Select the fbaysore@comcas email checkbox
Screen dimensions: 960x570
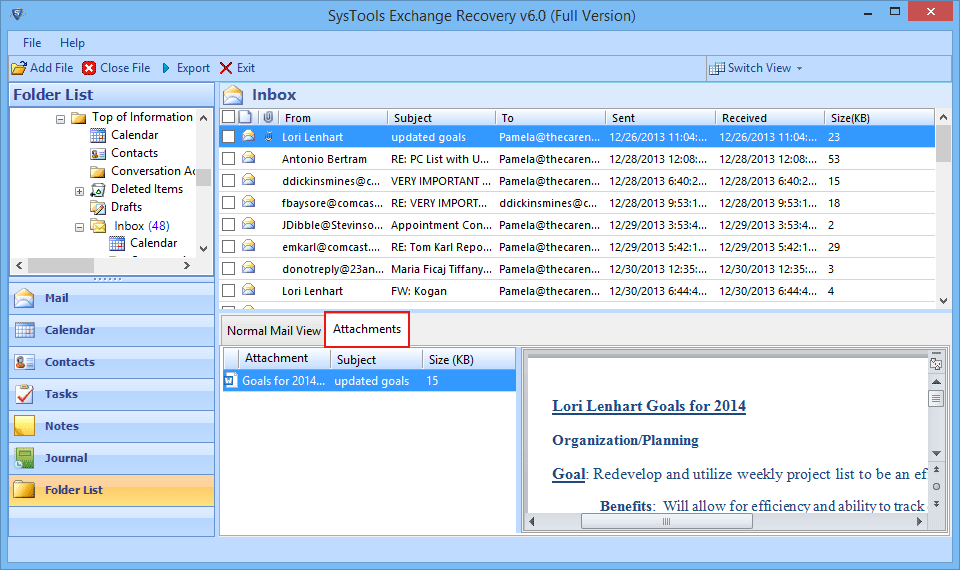(228, 203)
